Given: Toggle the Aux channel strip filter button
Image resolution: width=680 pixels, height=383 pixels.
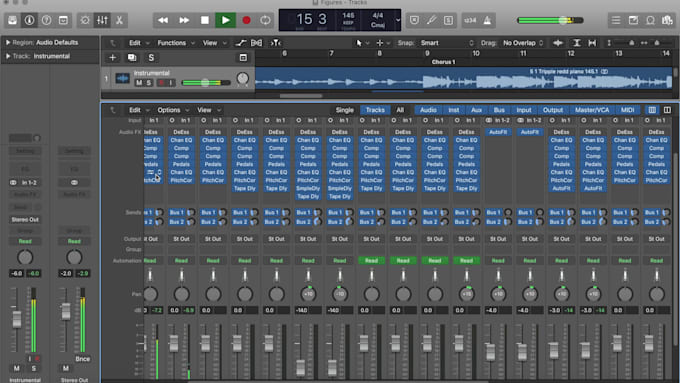Looking at the screenshot, I should (x=476, y=110).
